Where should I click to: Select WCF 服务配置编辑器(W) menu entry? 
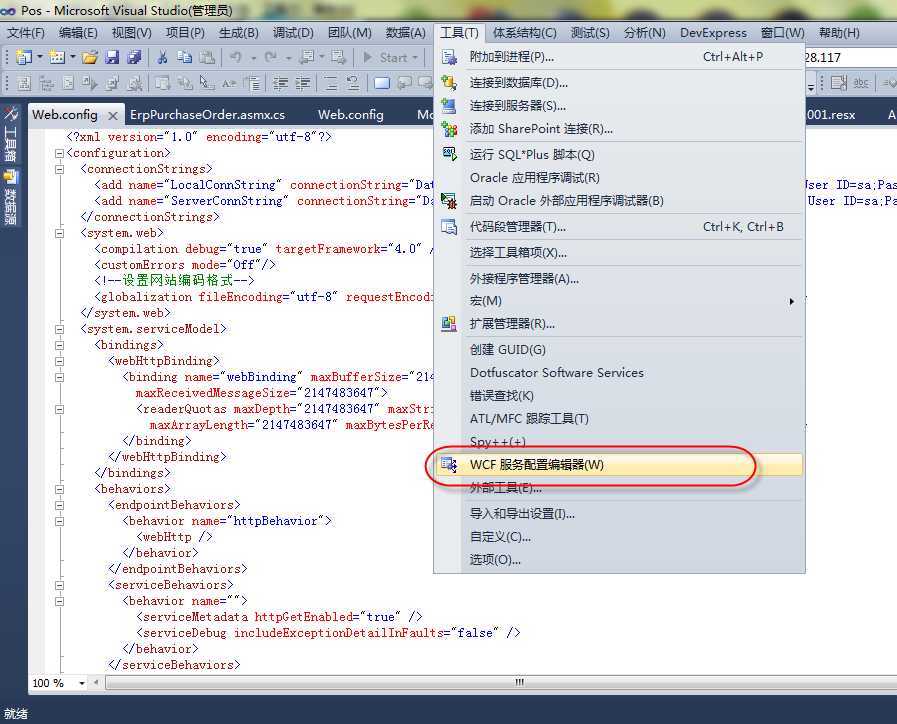coord(620,464)
